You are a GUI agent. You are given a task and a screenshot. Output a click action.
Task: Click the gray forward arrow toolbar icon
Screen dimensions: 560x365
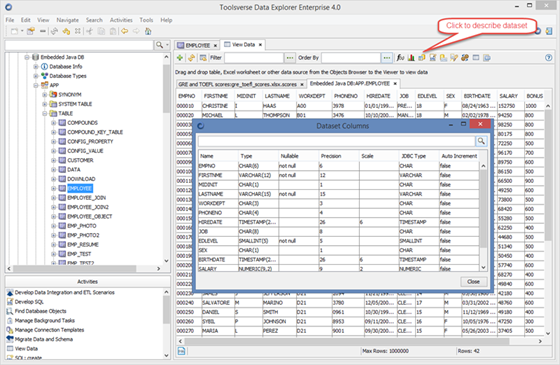click(x=136, y=31)
